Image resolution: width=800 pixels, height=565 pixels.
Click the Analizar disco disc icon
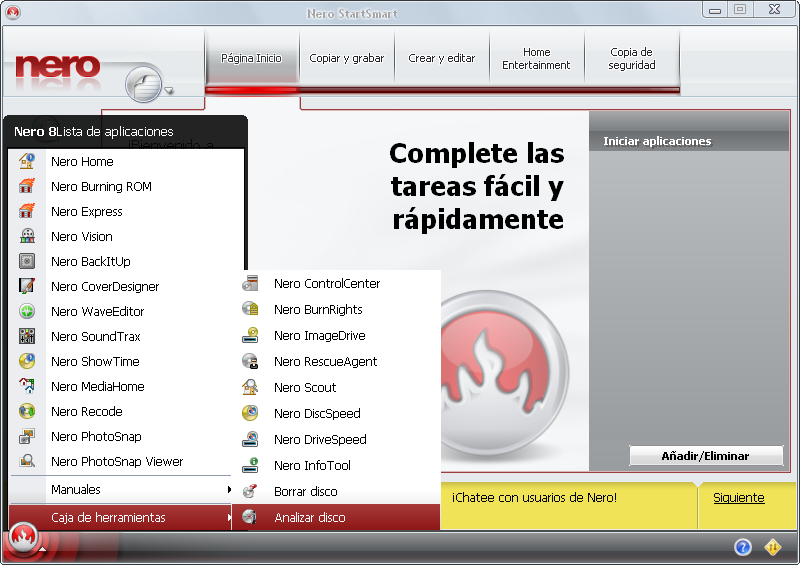(x=250, y=518)
